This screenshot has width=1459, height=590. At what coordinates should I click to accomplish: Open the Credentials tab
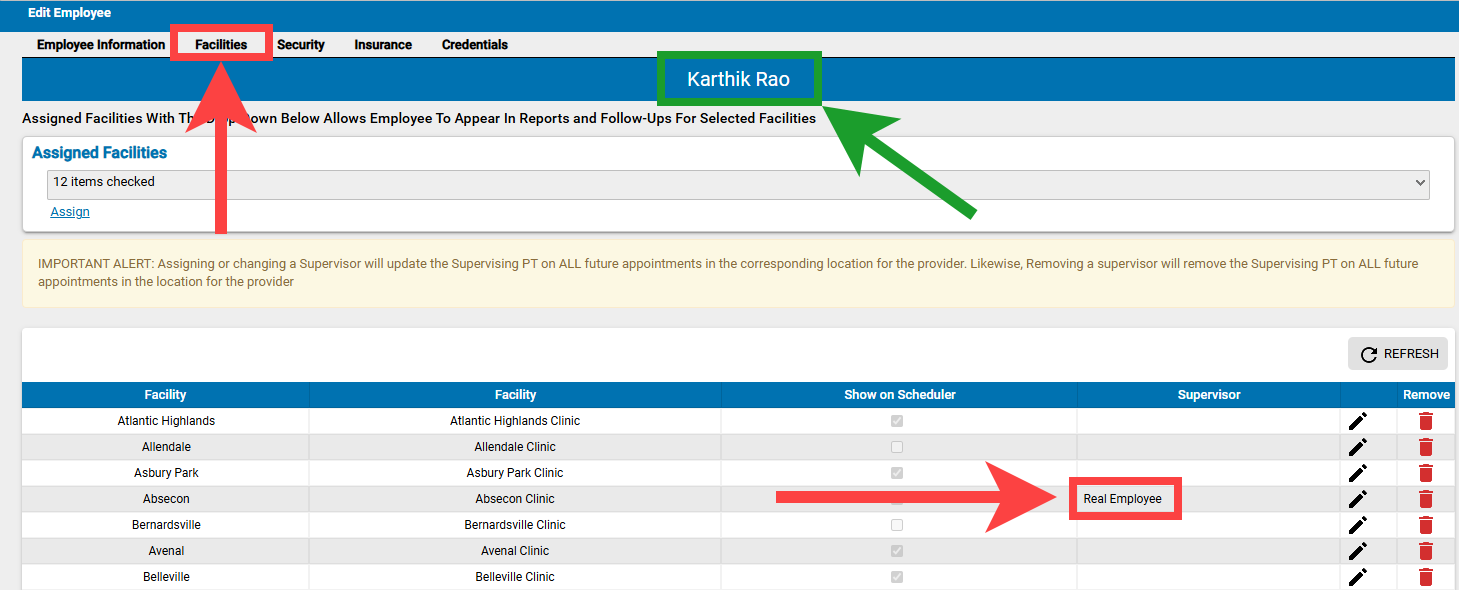tap(474, 44)
